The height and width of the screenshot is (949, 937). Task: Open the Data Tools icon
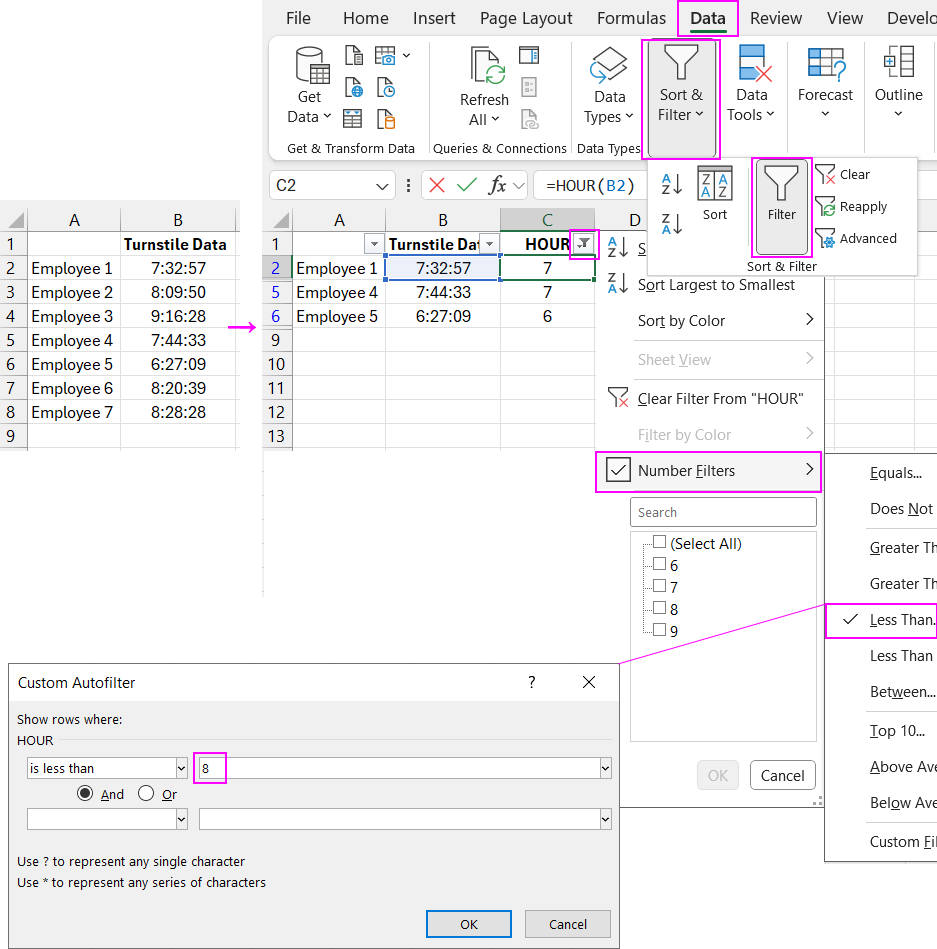751,68
